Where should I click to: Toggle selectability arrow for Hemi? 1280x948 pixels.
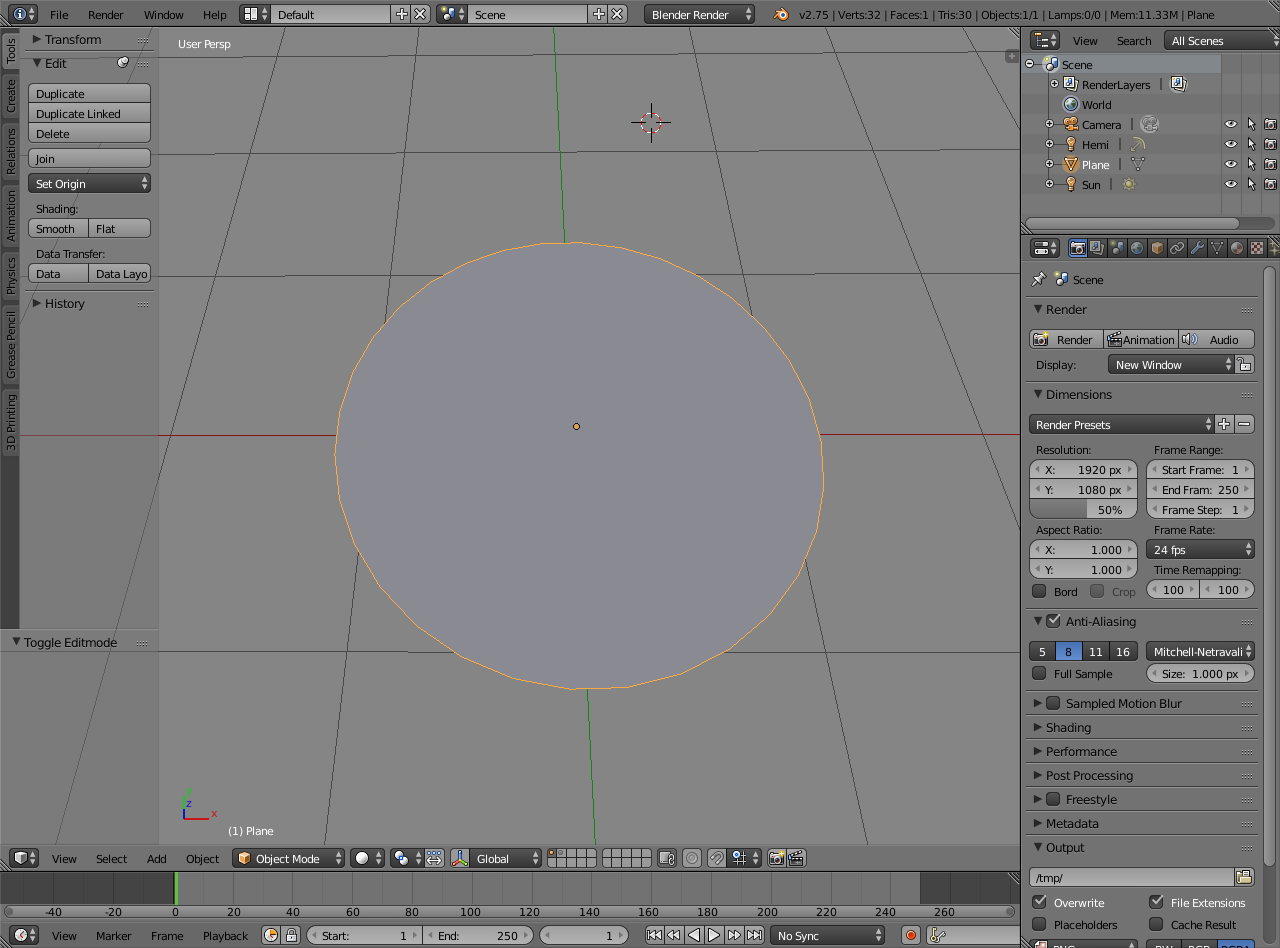tap(1251, 144)
